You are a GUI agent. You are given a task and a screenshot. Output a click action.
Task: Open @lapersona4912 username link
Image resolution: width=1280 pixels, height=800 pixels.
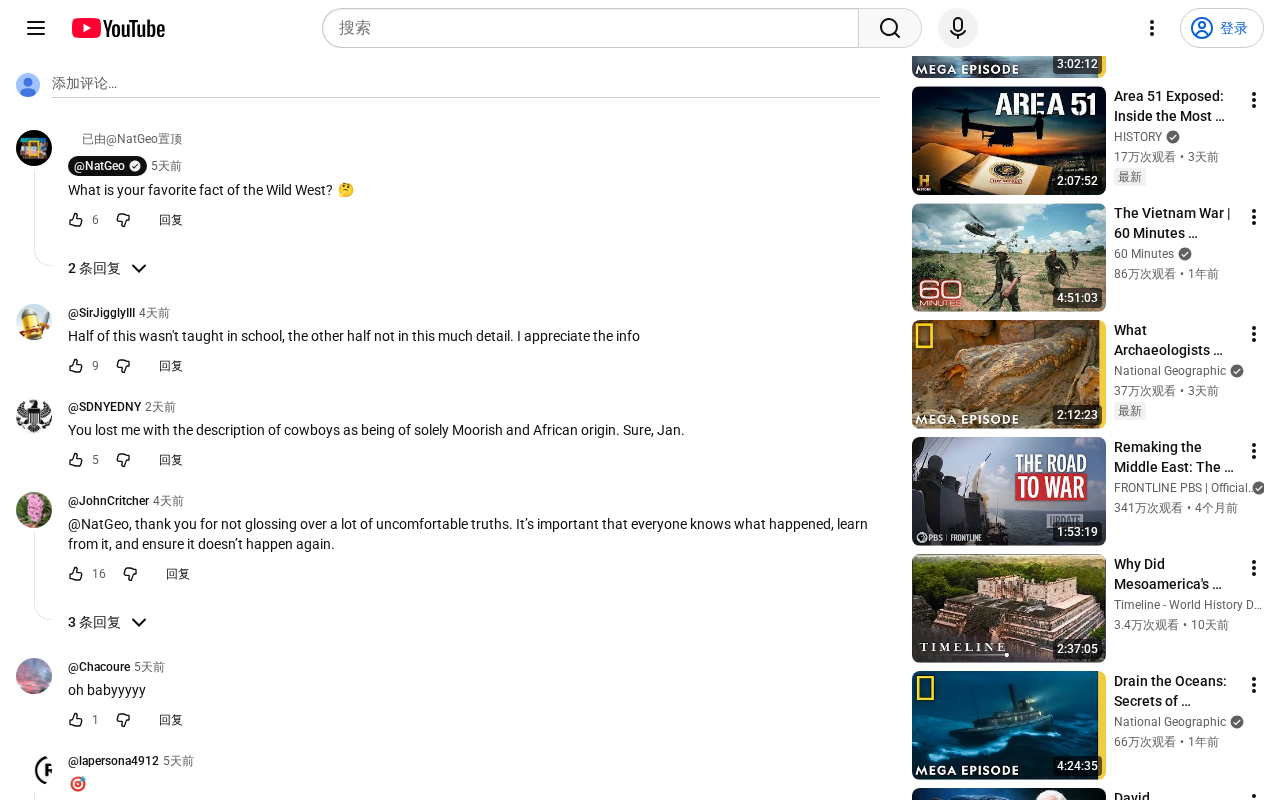click(x=113, y=761)
